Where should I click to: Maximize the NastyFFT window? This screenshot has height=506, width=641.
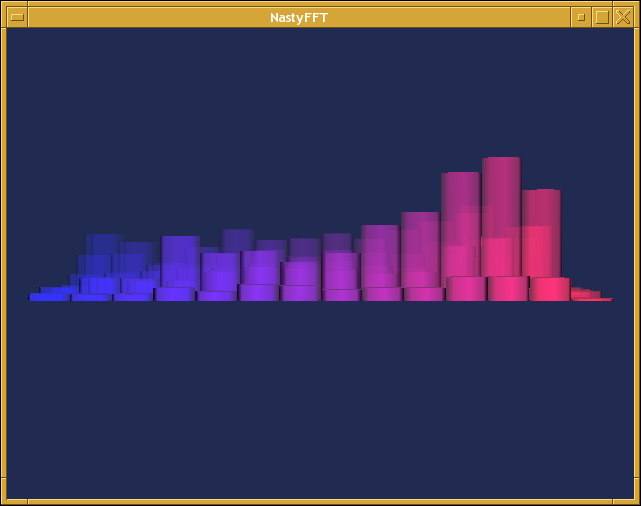pyautogui.click(x=602, y=17)
